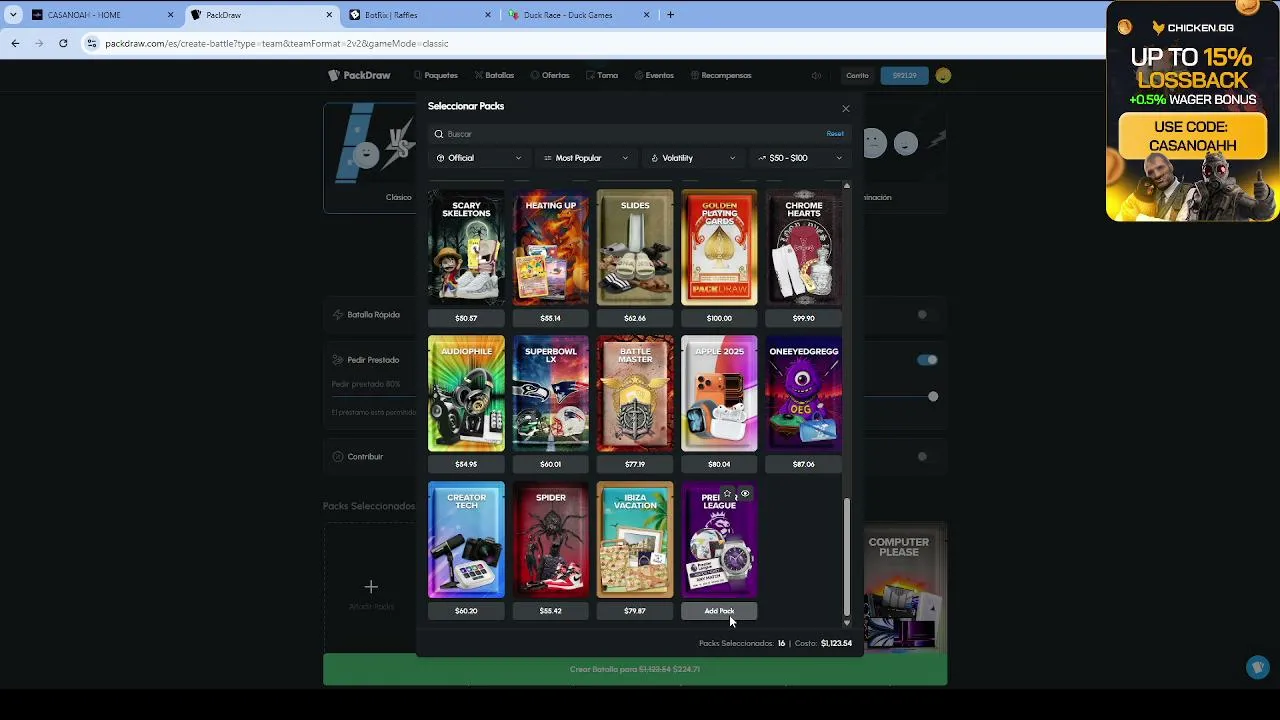Click the pack list scroll down arrow
Viewport: 1280px width, 720px height.
click(847, 623)
